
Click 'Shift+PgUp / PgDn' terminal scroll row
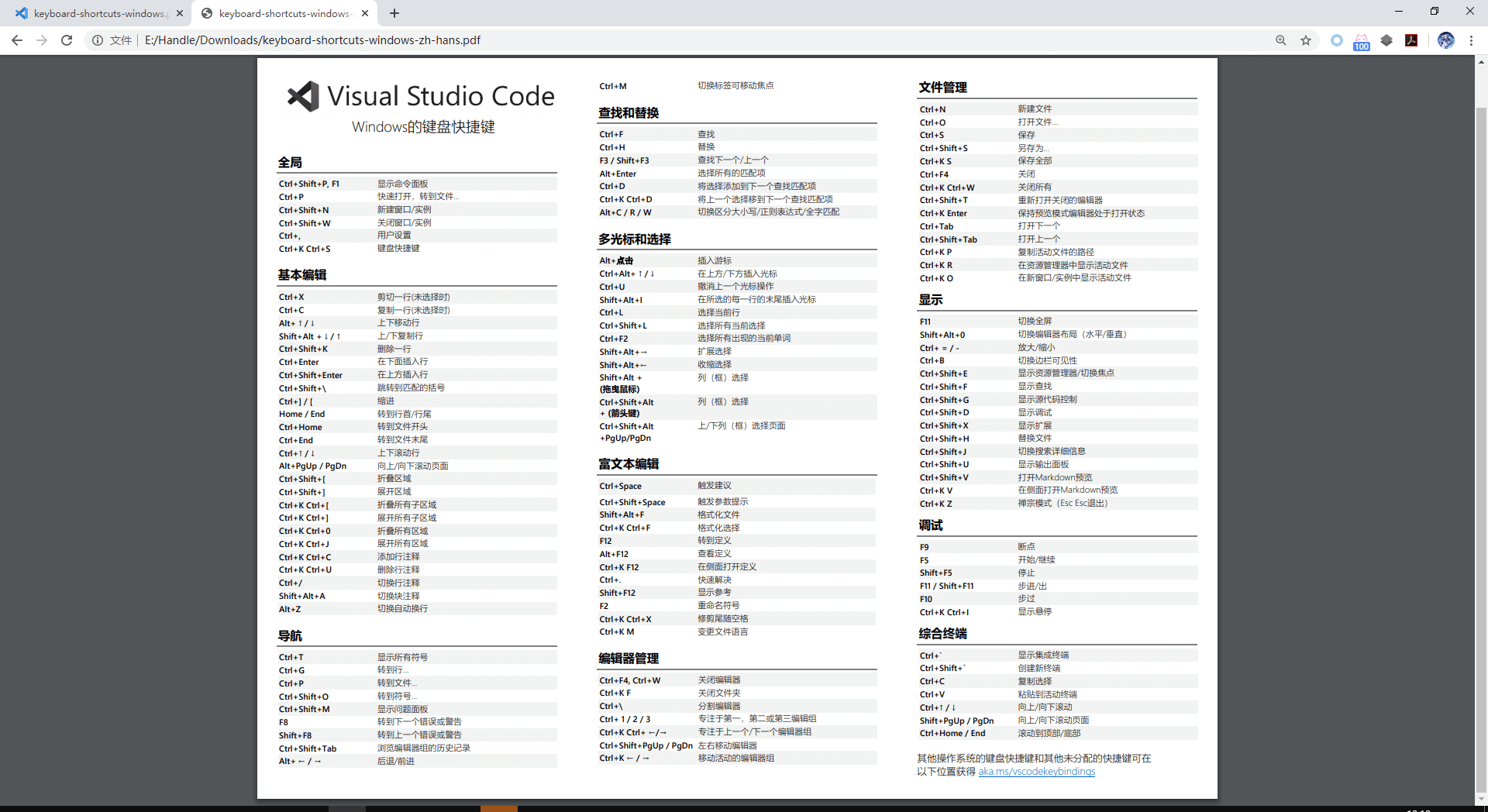tap(1058, 721)
